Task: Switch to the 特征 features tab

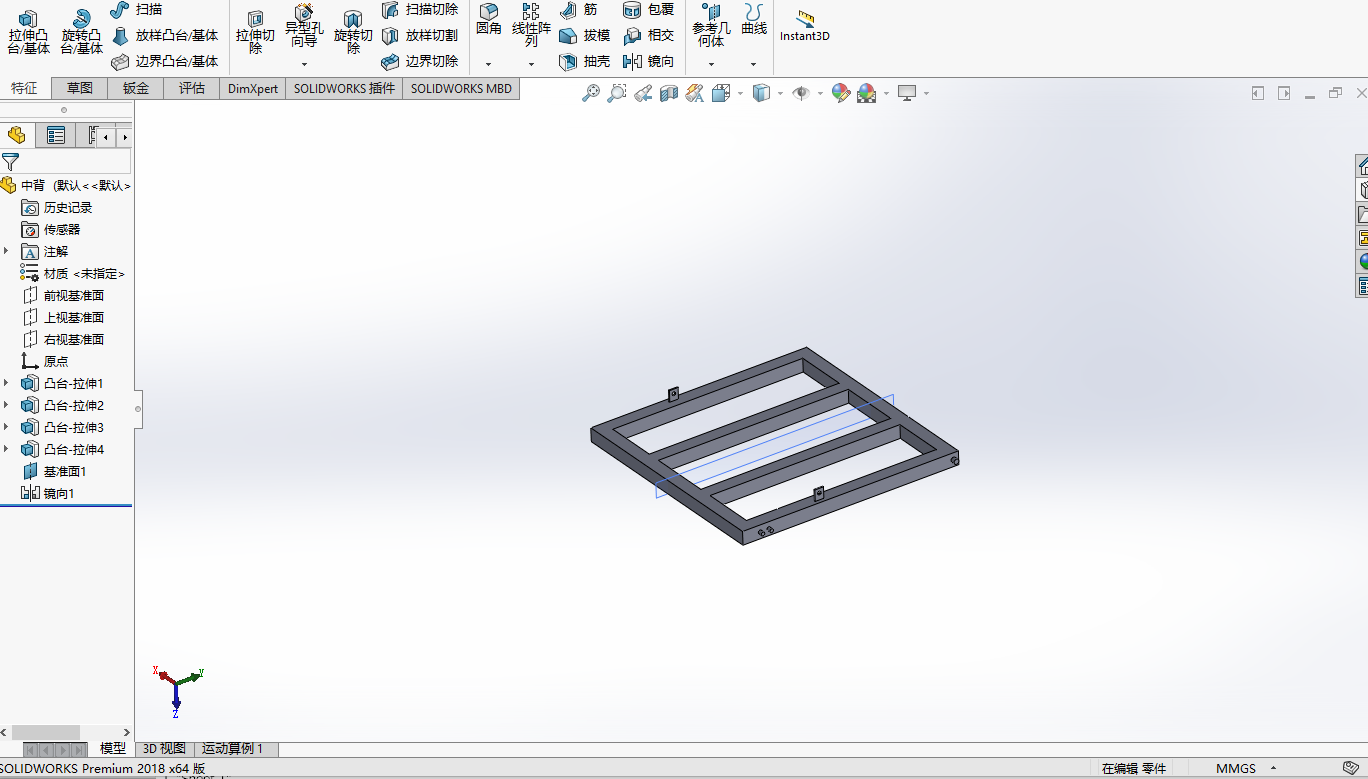Action: [25, 88]
